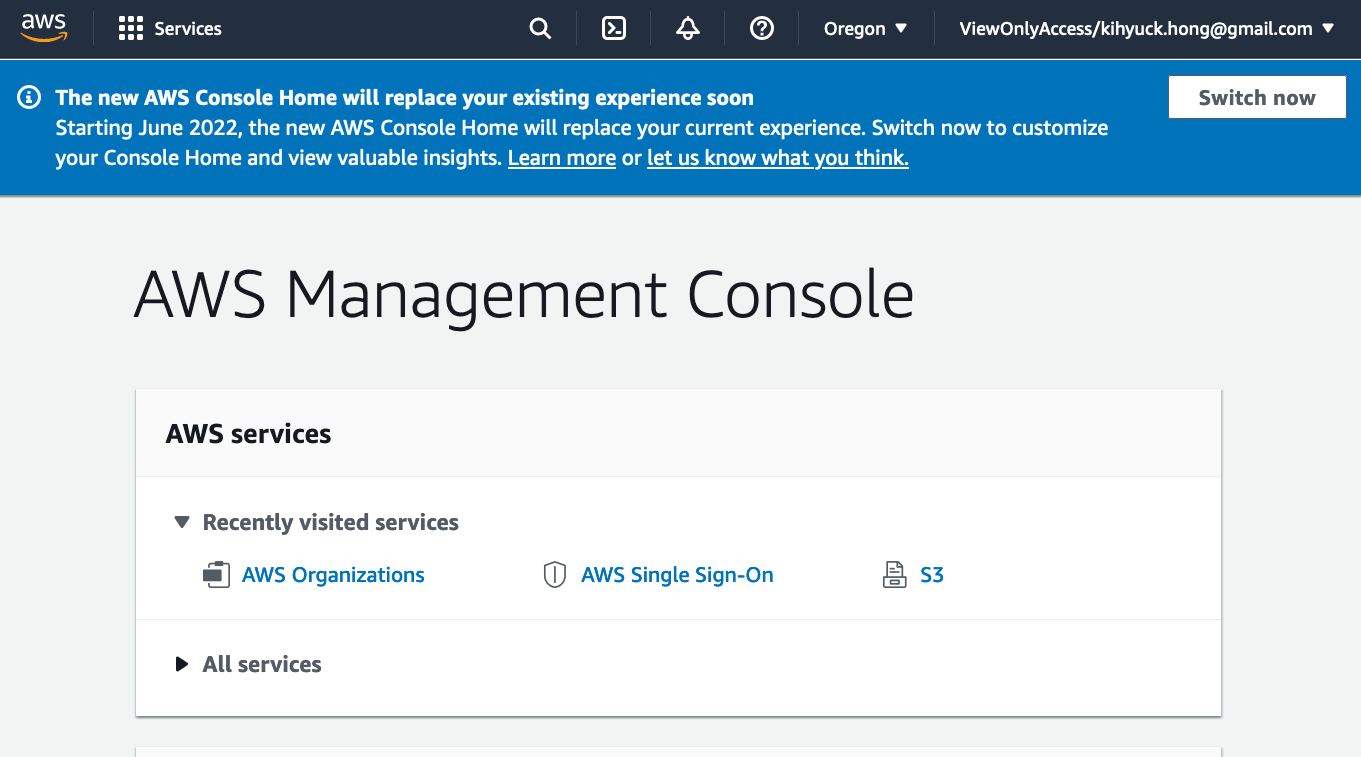Screen dimensions: 1361x757
Task: Click the S3 service icon
Action: click(x=894, y=575)
